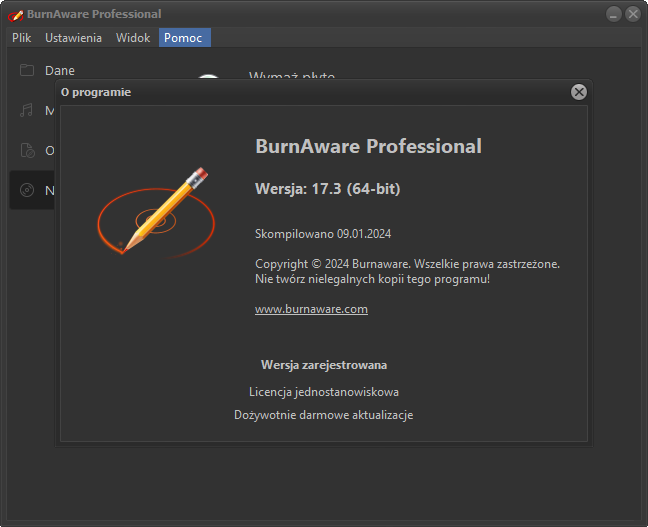Image resolution: width=648 pixels, height=527 pixels.
Task: Click the Wersja zarejestrowana label
Action: 324,365
